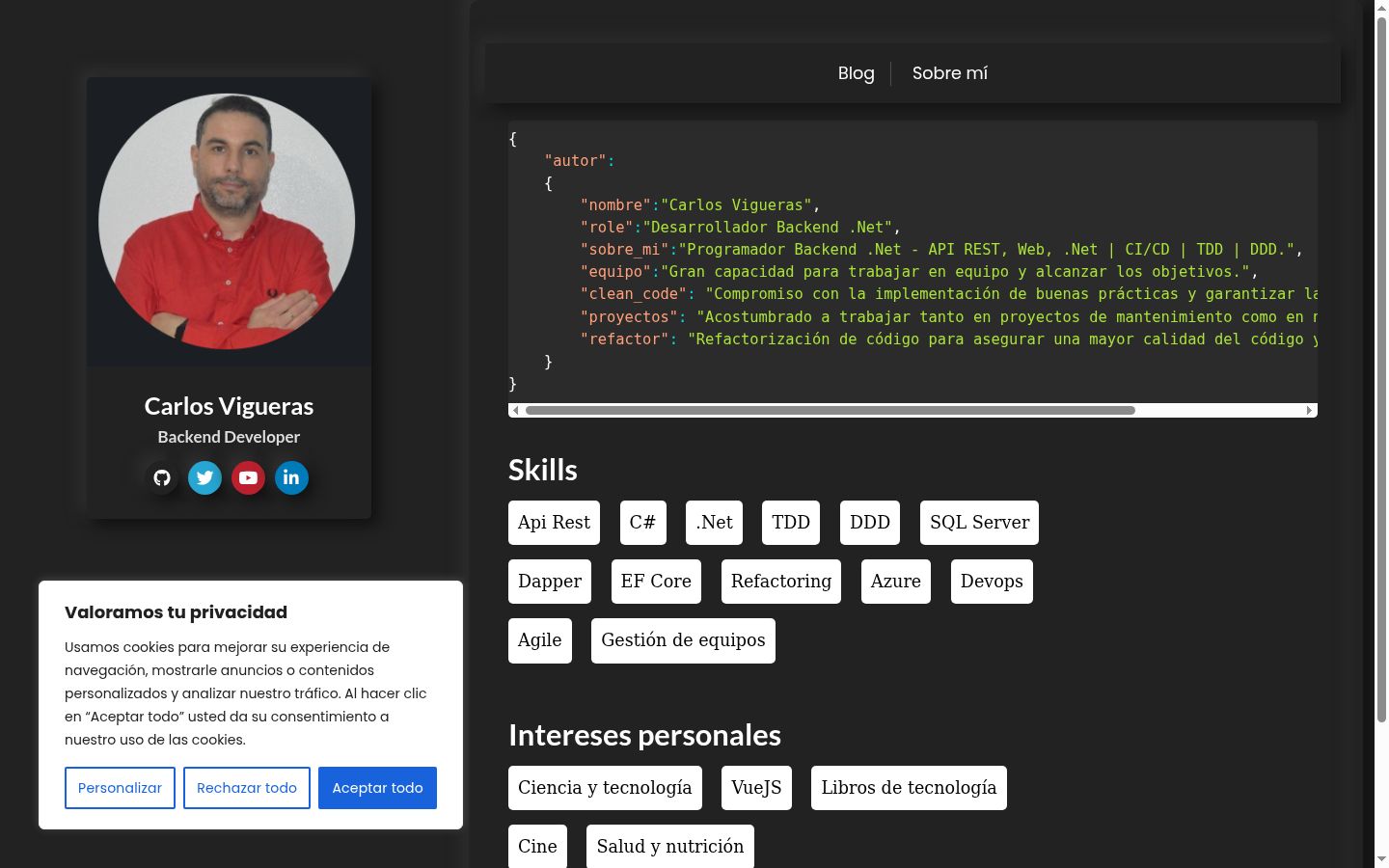This screenshot has height=868, width=1389.
Task: Click the code block's right scroll arrow
Action: click(1309, 411)
